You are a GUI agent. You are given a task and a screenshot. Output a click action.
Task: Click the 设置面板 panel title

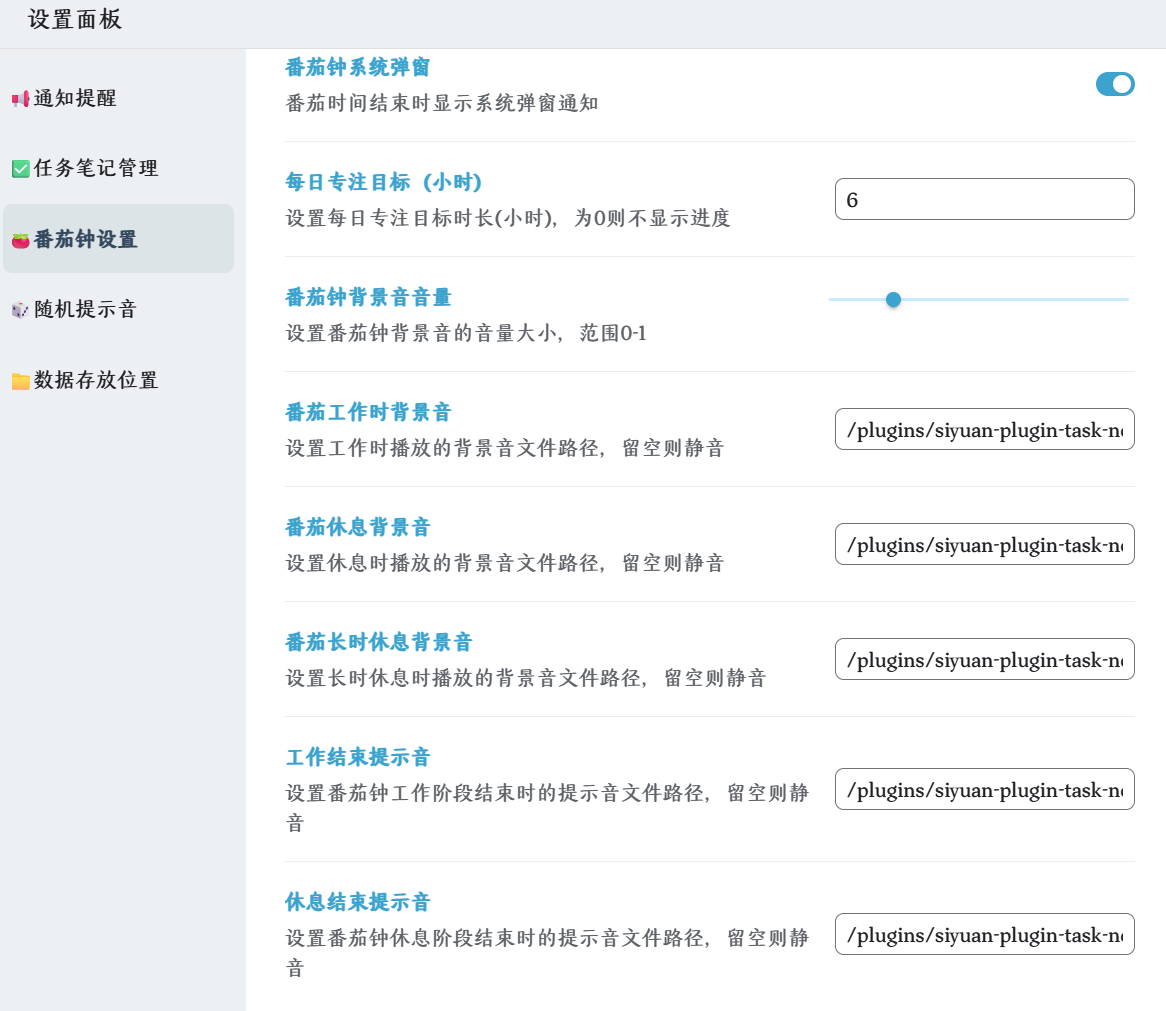click(x=75, y=20)
